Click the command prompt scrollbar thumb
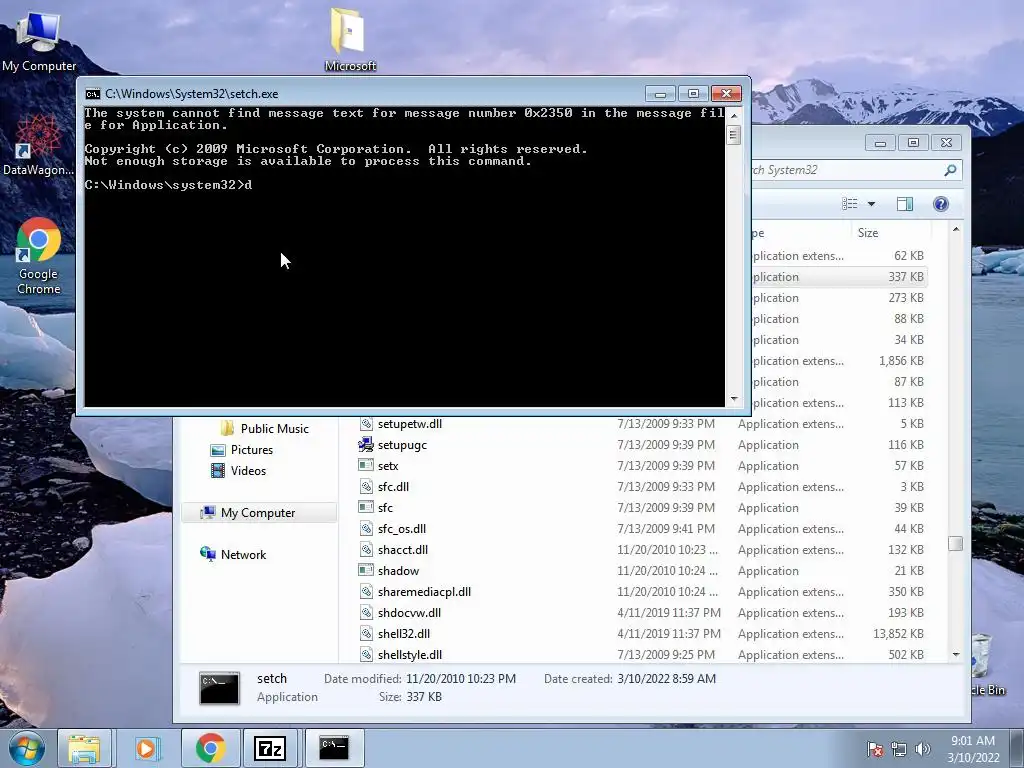 point(734,135)
